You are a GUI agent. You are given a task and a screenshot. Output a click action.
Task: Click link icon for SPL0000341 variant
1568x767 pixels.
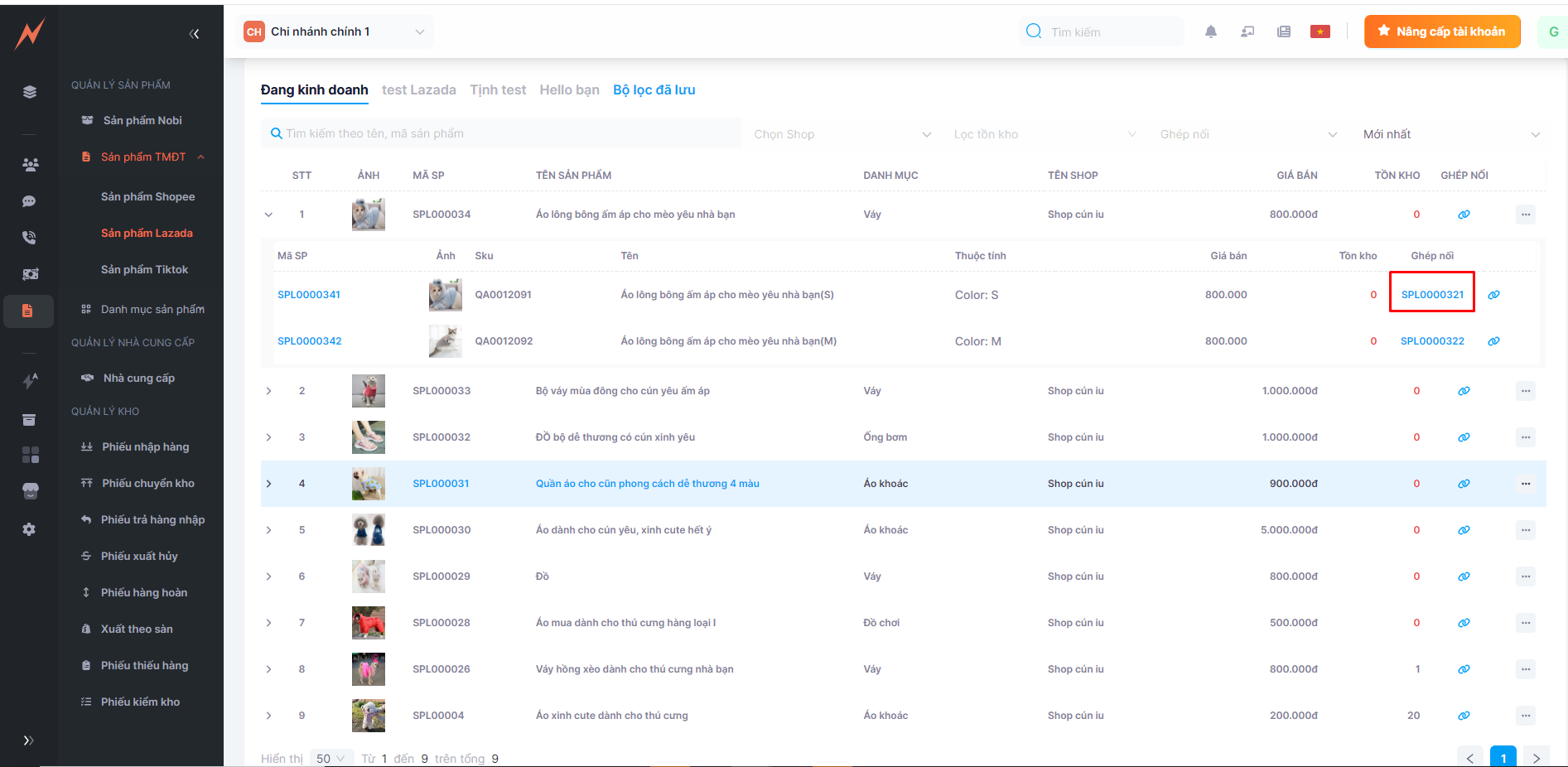[1493, 295]
